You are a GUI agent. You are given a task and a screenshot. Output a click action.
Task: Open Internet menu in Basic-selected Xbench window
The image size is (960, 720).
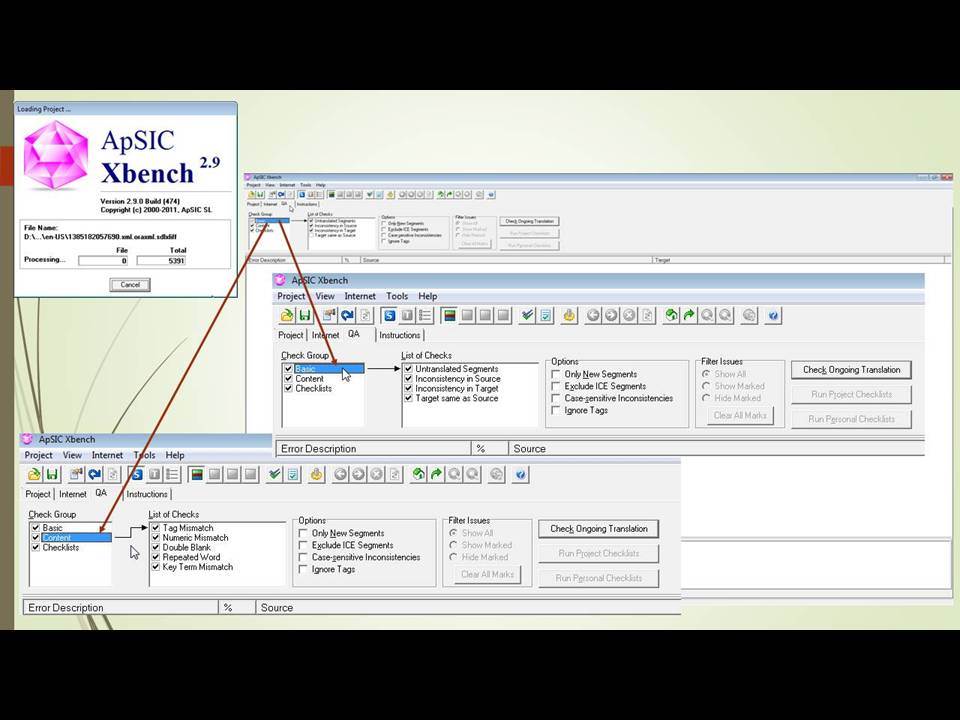pos(360,296)
